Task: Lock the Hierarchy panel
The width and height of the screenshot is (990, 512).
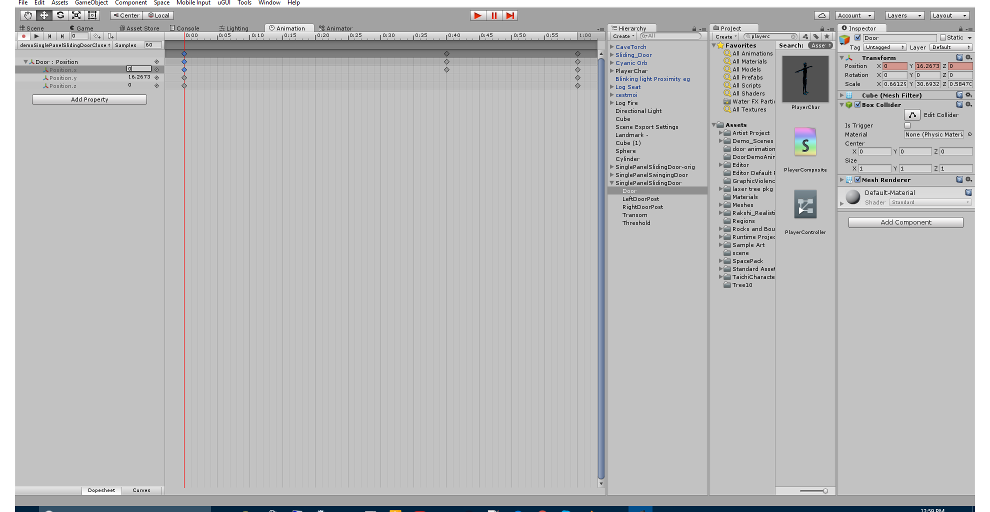Action: coord(694,28)
